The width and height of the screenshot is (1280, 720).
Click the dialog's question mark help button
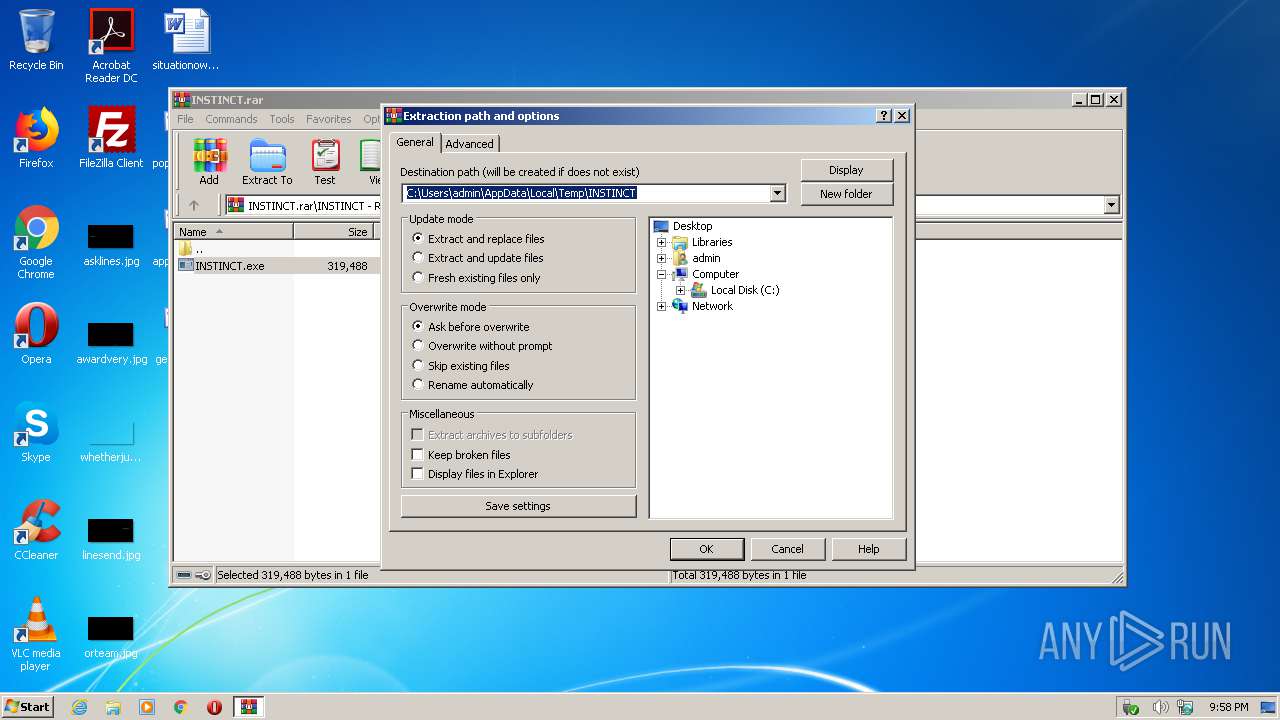884,116
